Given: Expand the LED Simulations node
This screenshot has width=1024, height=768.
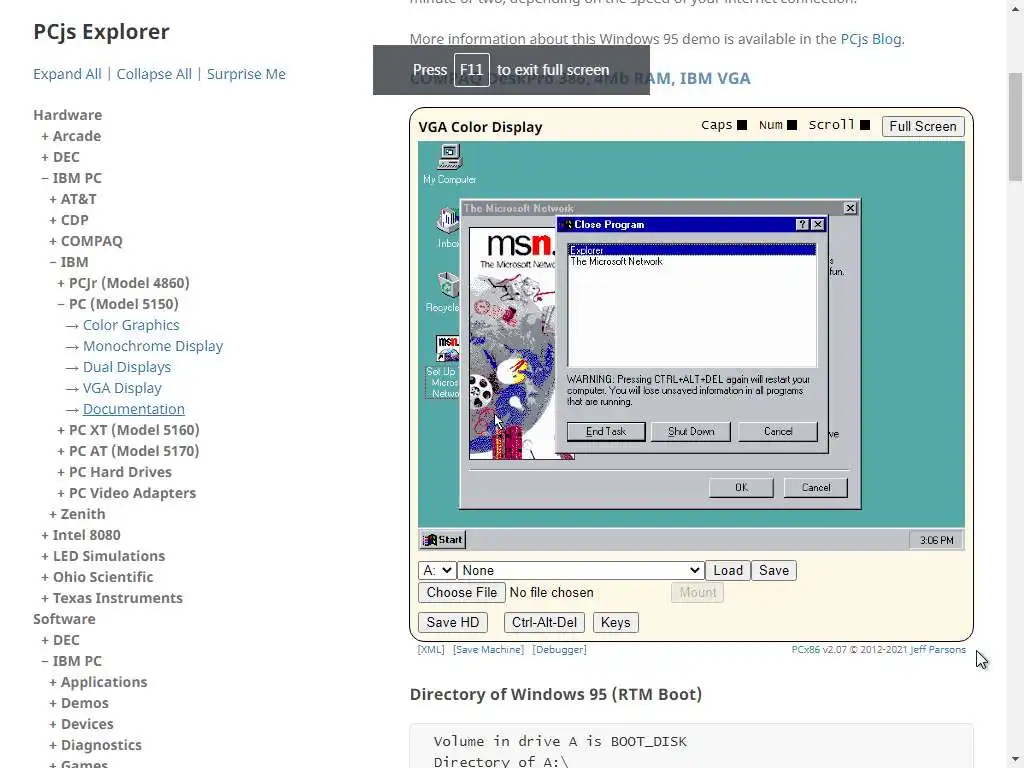Looking at the screenshot, I should click(x=103, y=556).
